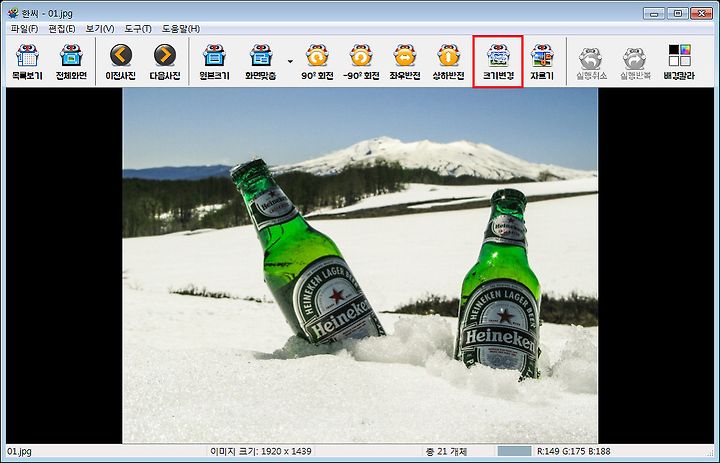This screenshot has width=720, height=463.
Task: Flip image with 좌우반전
Action: click(x=405, y=62)
